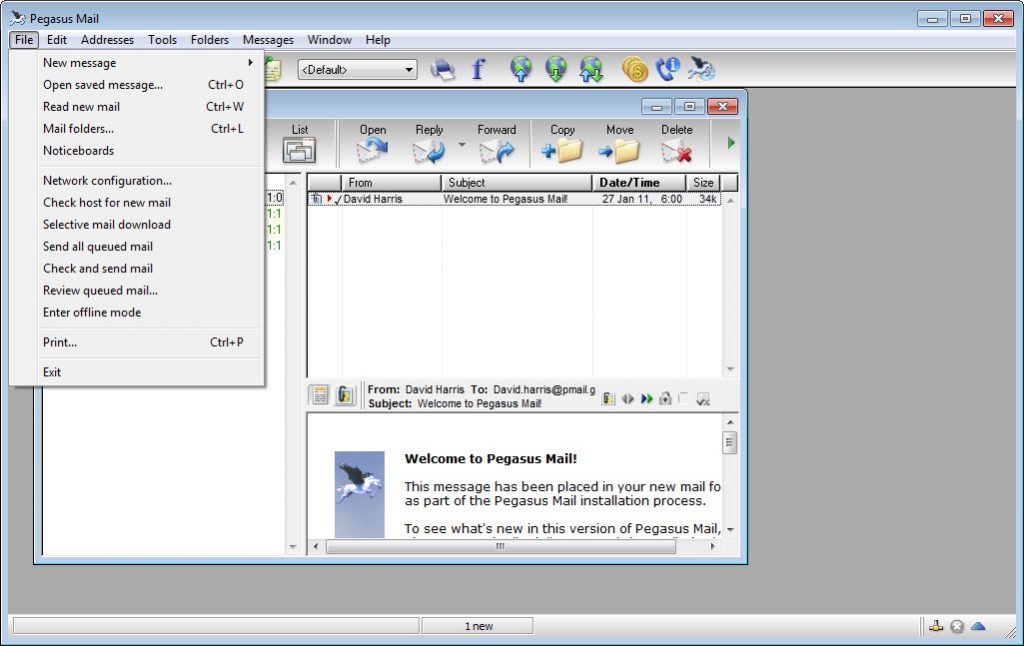Open the selected message with Open button
The height and width of the screenshot is (646, 1024).
372,143
